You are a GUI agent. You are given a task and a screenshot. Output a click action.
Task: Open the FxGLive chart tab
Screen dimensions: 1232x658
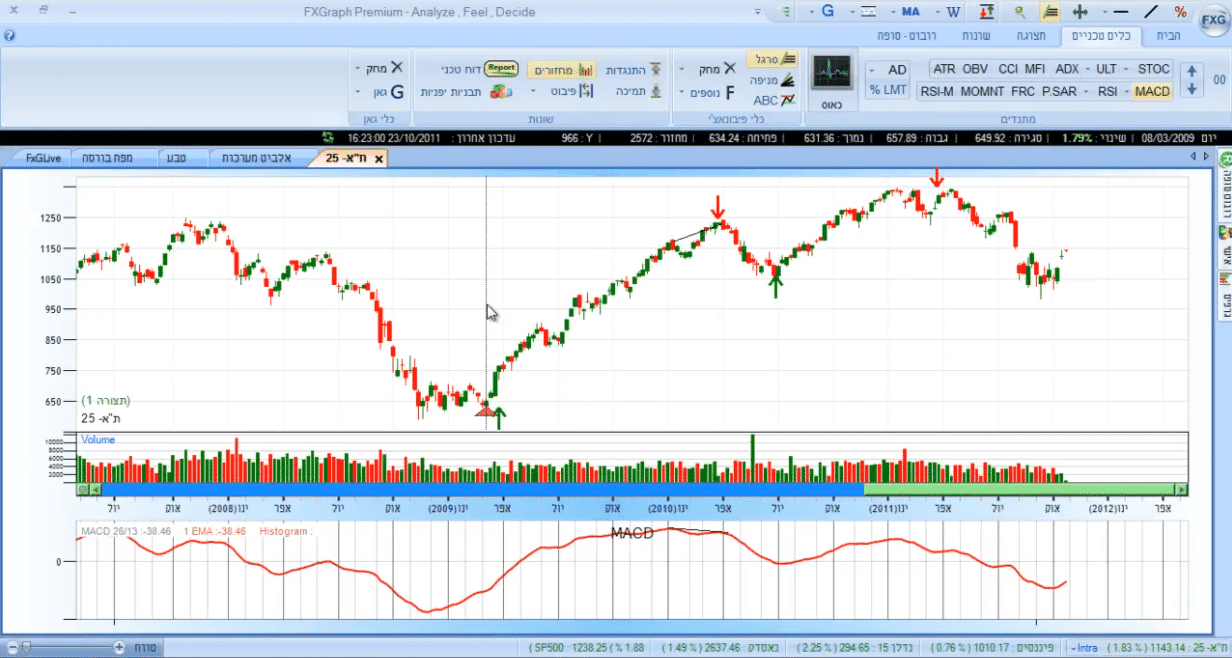click(x=42, y=158)
